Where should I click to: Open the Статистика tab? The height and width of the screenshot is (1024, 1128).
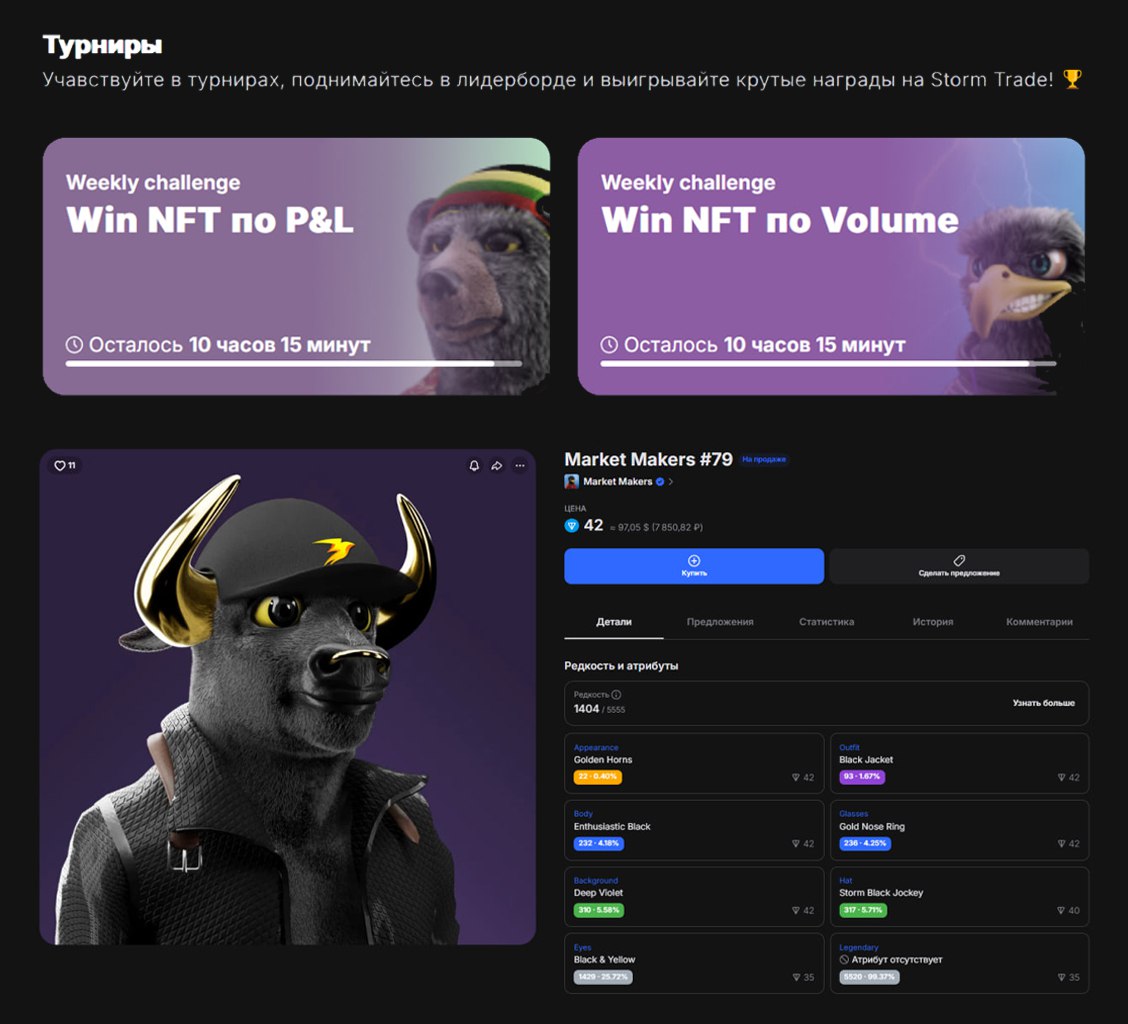[827, 622]
